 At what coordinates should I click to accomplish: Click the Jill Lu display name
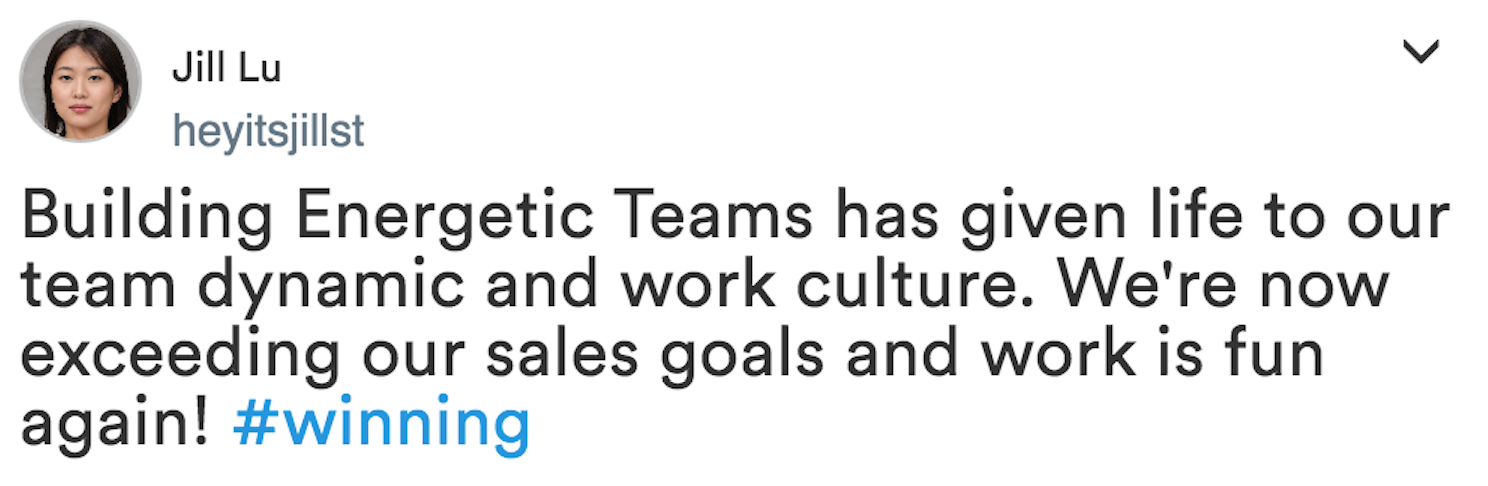pyautogui.click(x=226, y=68)
